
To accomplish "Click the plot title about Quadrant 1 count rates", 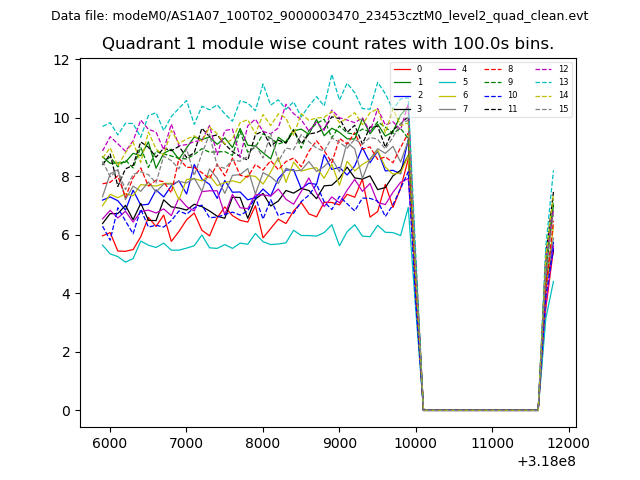I will click(328, 44).
